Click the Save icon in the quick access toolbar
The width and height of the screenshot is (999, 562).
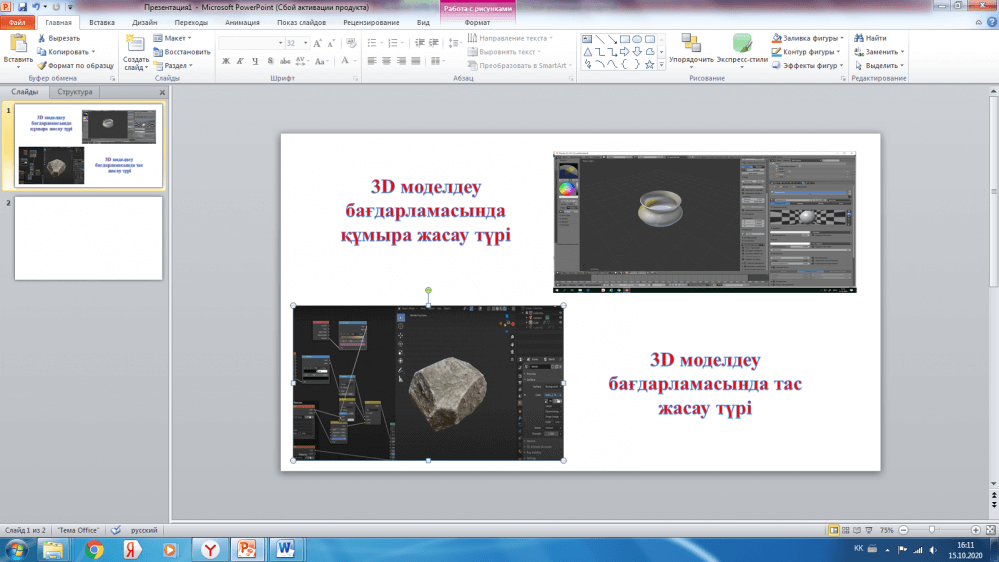pyautogui.click(x=22, y=7)
